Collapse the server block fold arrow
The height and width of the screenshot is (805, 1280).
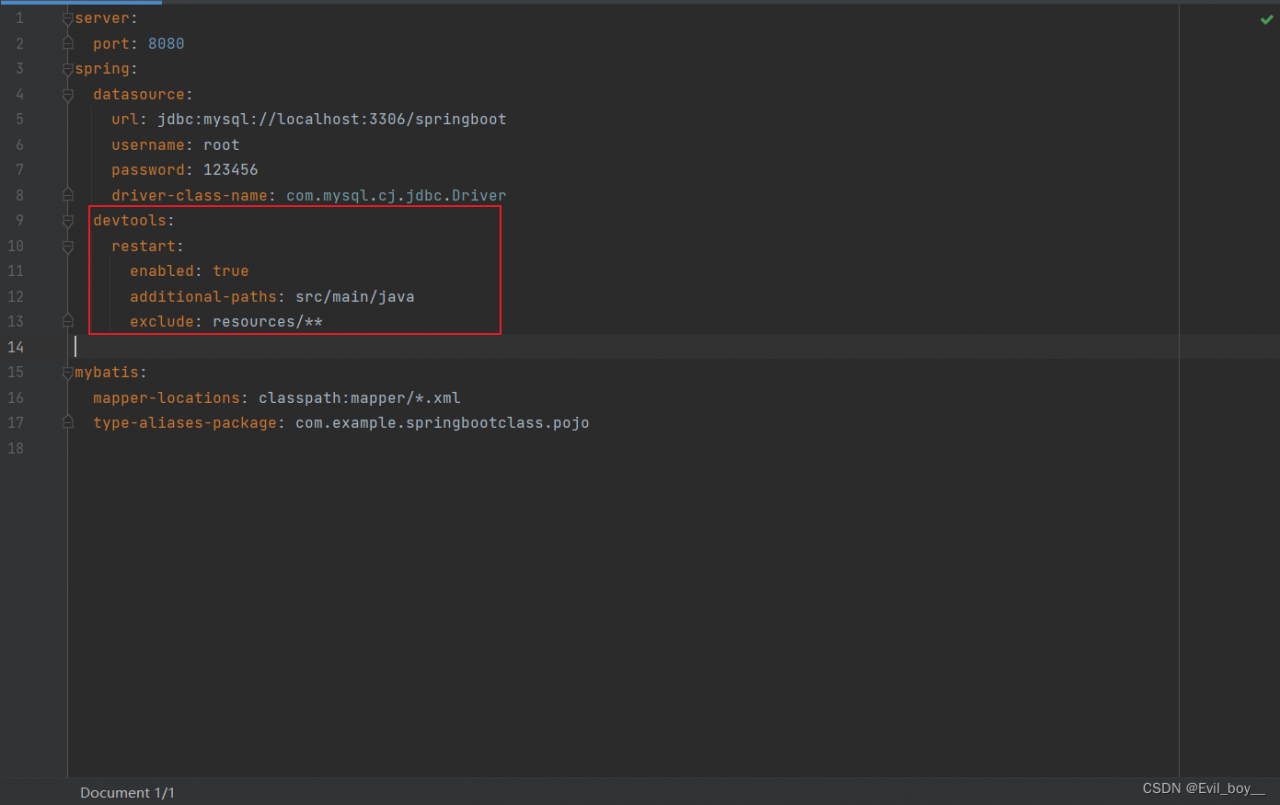click(x=68, y=19)
